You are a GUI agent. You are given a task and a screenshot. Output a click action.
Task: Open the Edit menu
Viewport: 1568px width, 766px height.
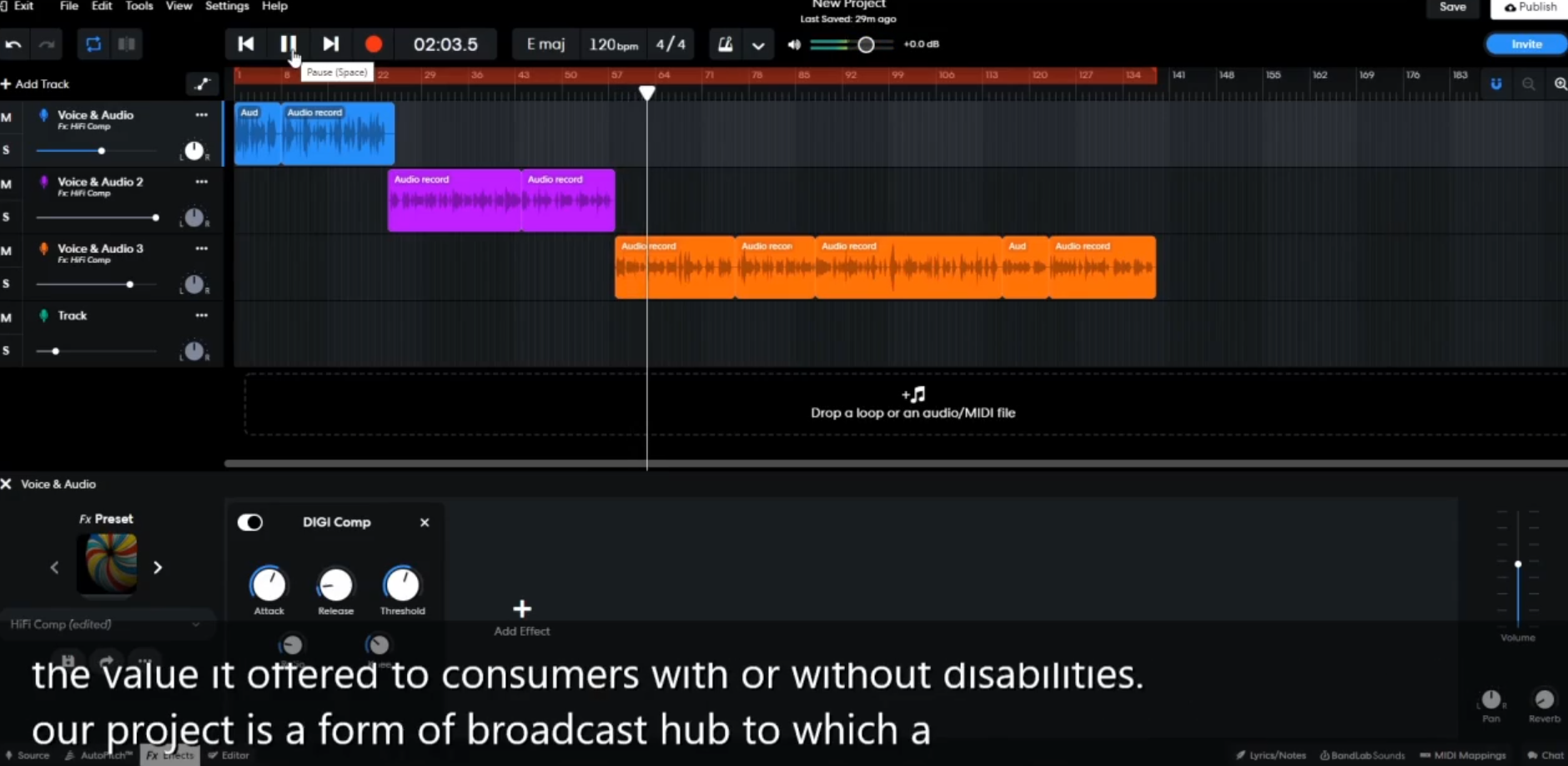(102, 6)
